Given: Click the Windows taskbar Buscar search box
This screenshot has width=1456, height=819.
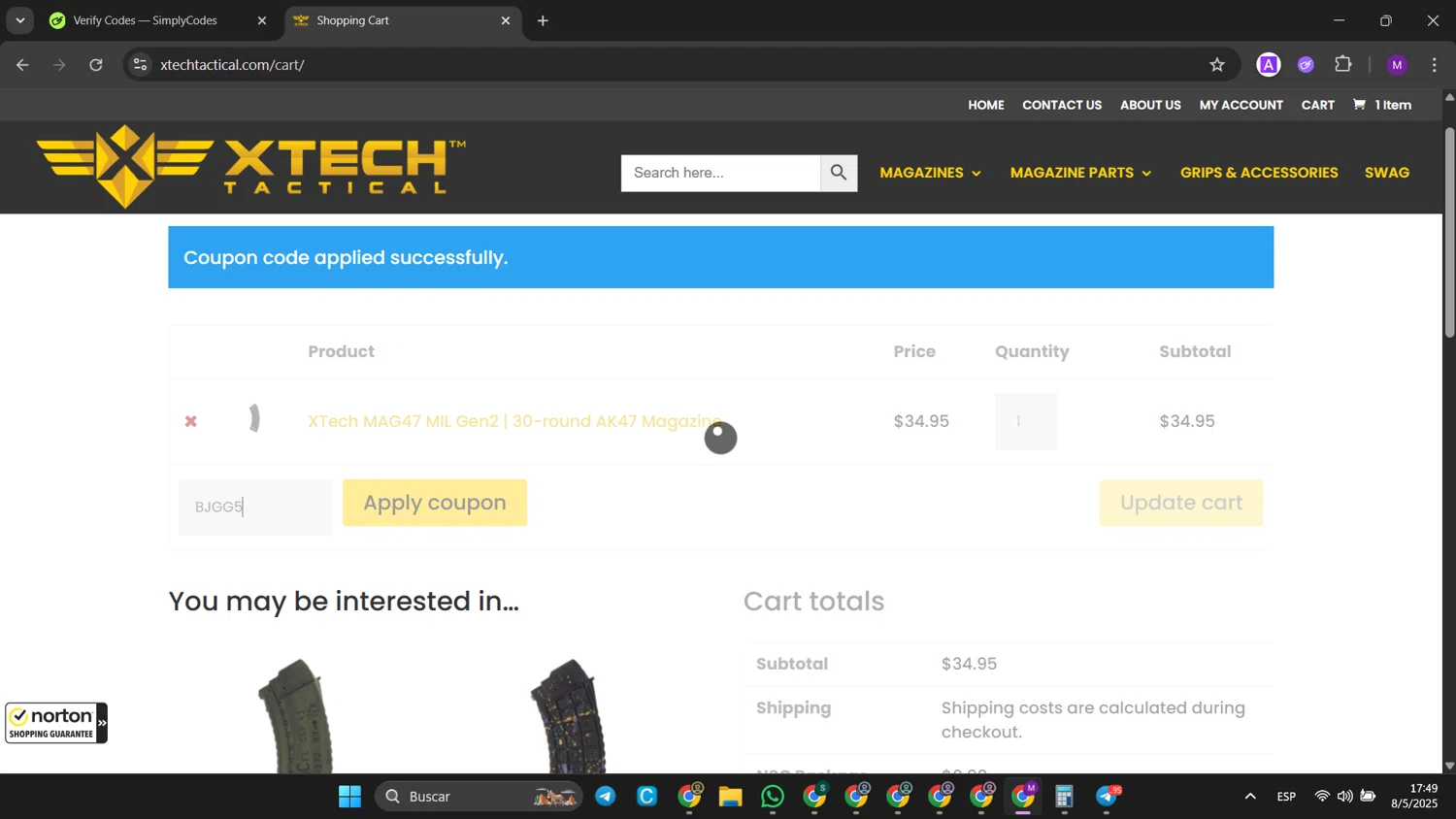Looking at the screenshot, I should click(x=479, y=797).
